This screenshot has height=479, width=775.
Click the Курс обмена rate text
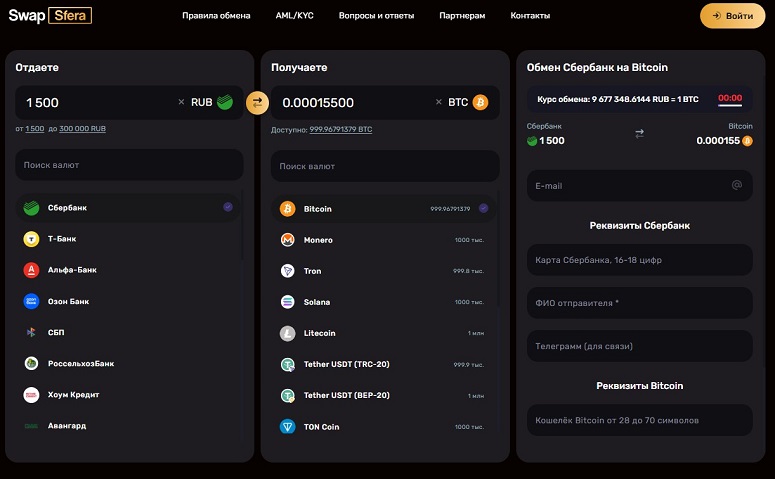pyautogui.click(x=618, y=99)
